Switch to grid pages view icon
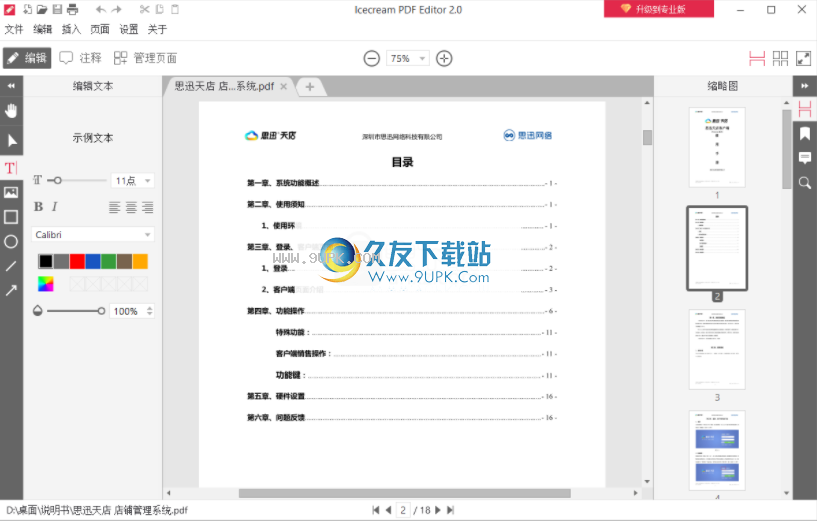817x521 pixels. 780,58
